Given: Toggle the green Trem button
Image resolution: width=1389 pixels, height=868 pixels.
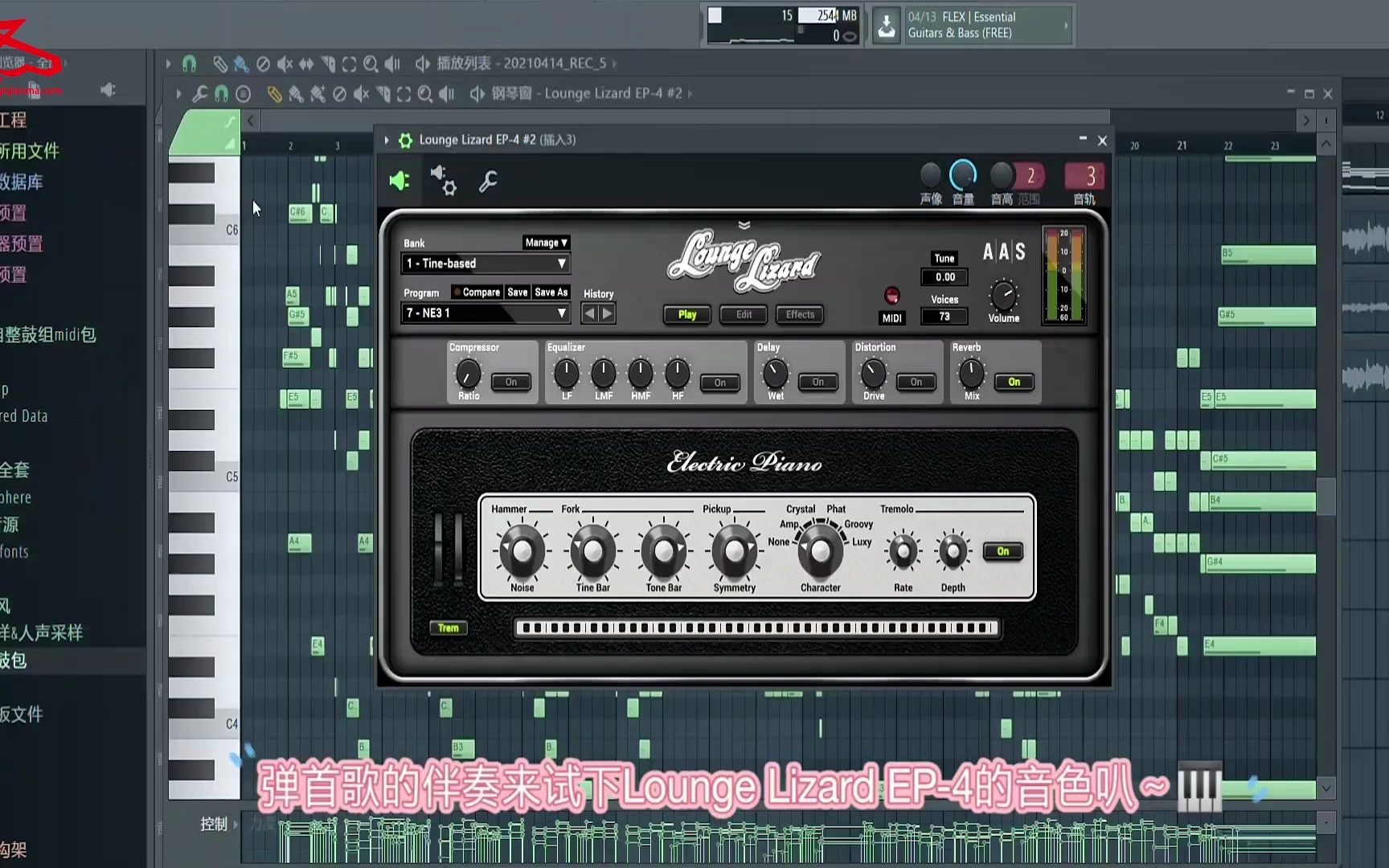Looking at the screenshot, I should point(449,628).
